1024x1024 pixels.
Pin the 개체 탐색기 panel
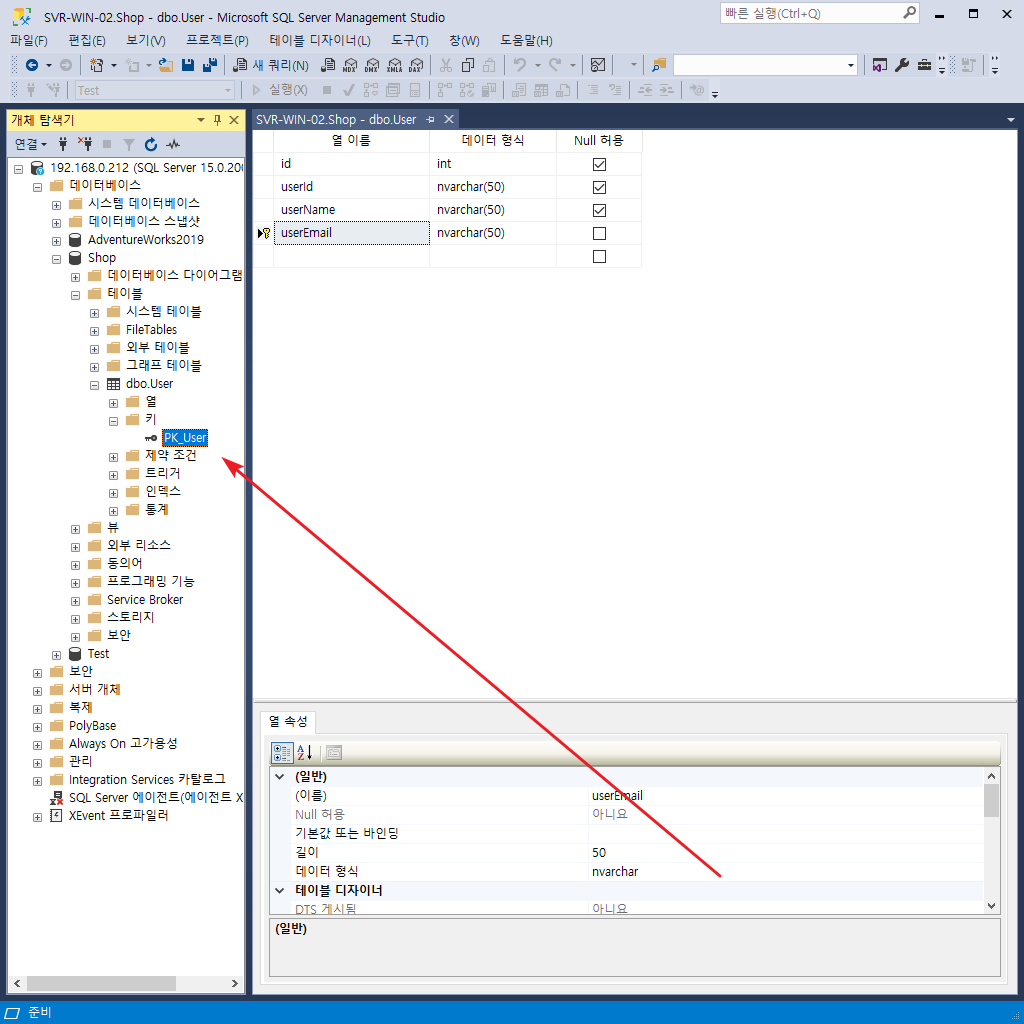(x=217, y=120)
